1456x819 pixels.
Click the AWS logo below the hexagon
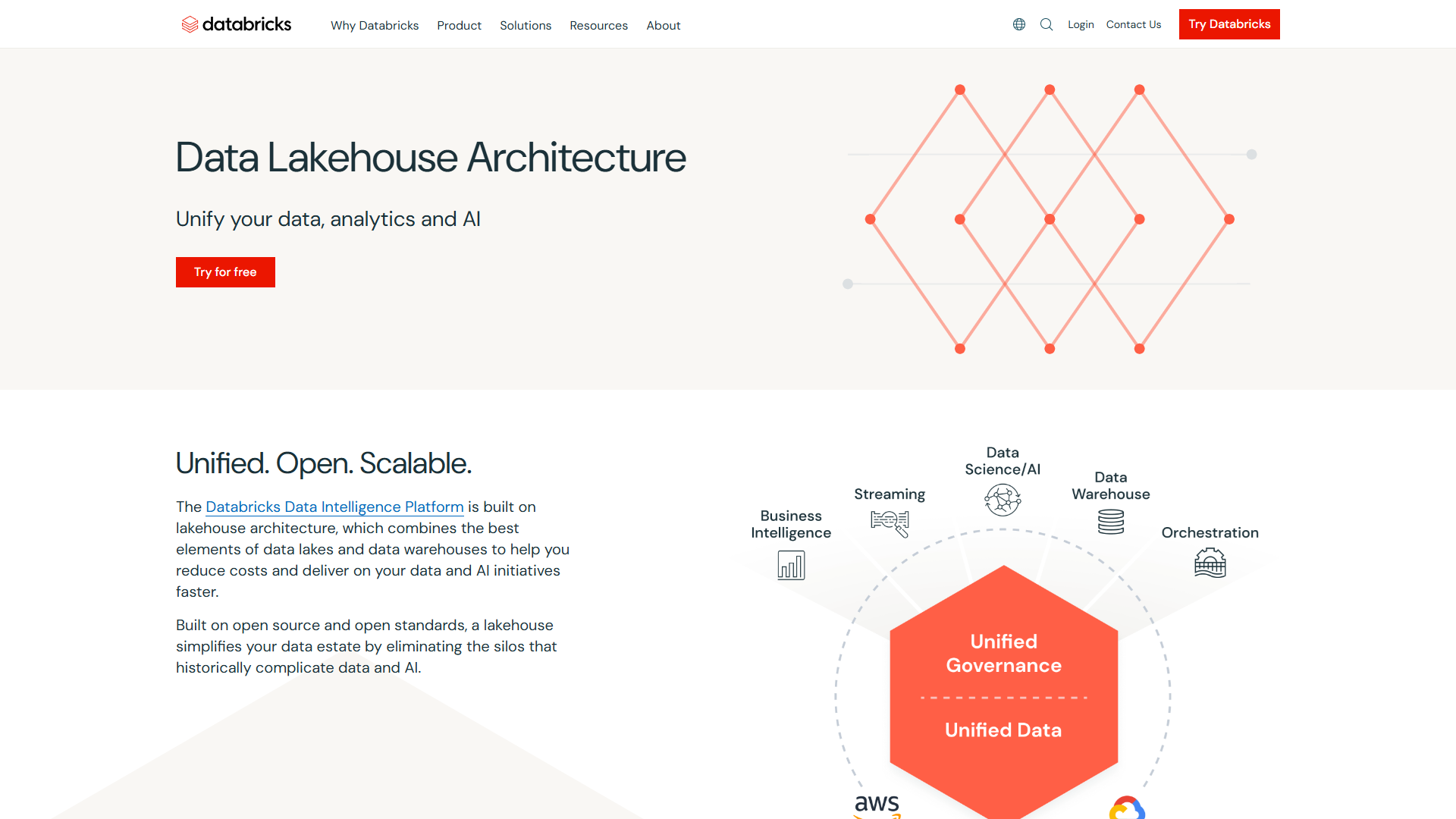(x=877, y=805)
